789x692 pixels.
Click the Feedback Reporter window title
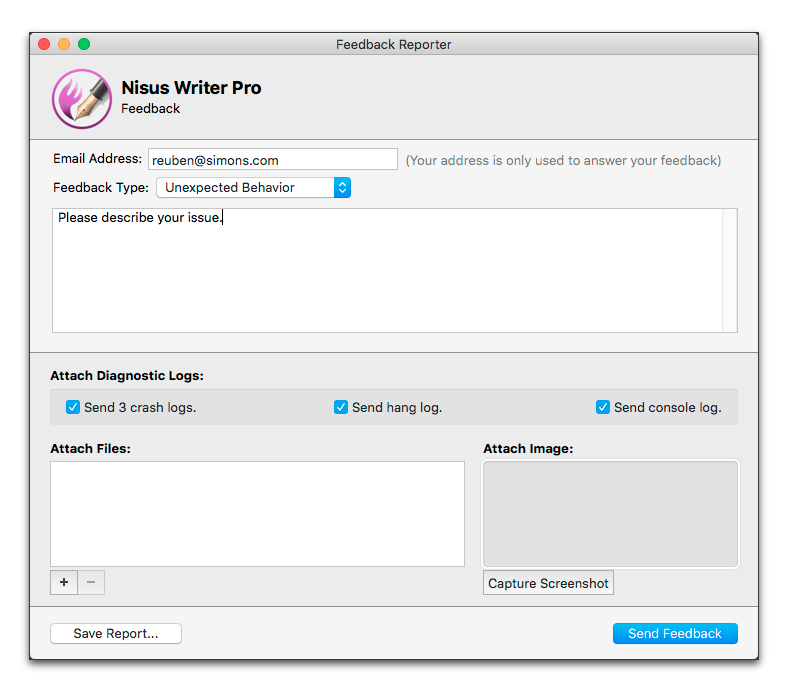coord(393,45)
